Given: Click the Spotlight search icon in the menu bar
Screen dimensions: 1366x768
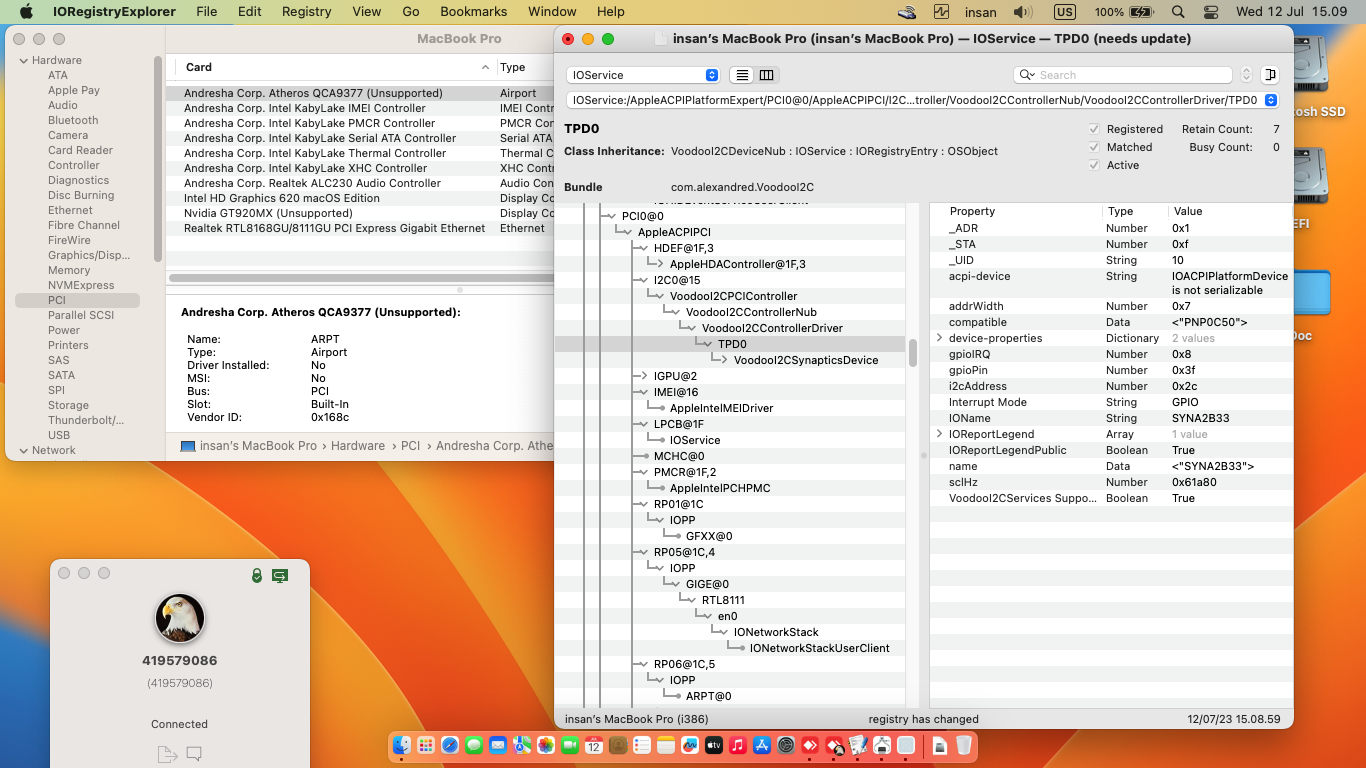Looking at the screenshot, I should pyautogui.click(x=1178, y=12).
